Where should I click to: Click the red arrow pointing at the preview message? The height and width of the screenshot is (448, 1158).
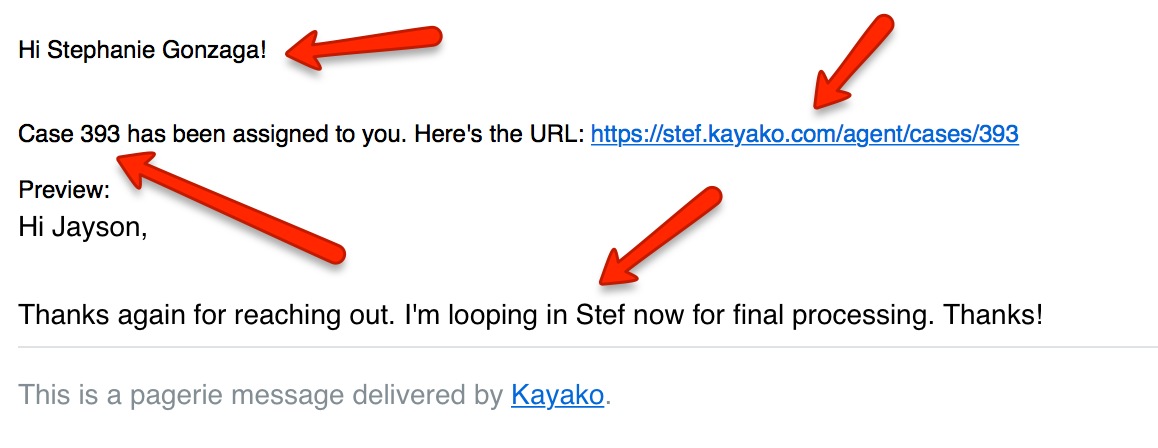click(x=659, y=236)
